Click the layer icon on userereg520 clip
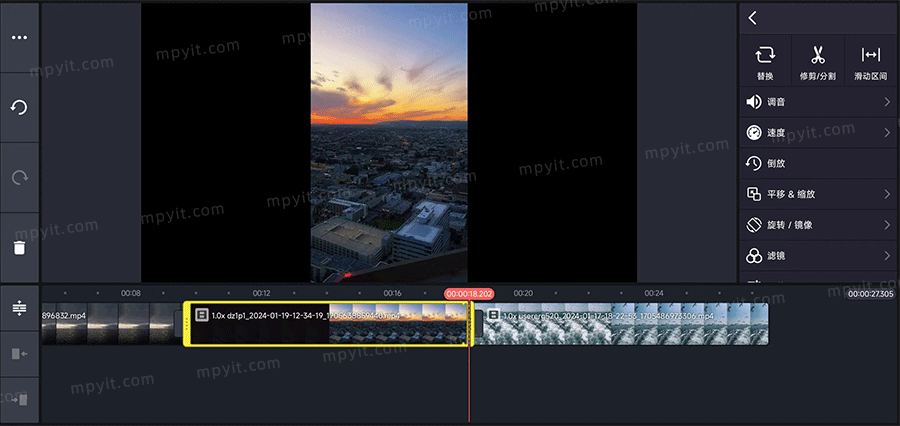 pyautogui.click(x=493, y=315)
